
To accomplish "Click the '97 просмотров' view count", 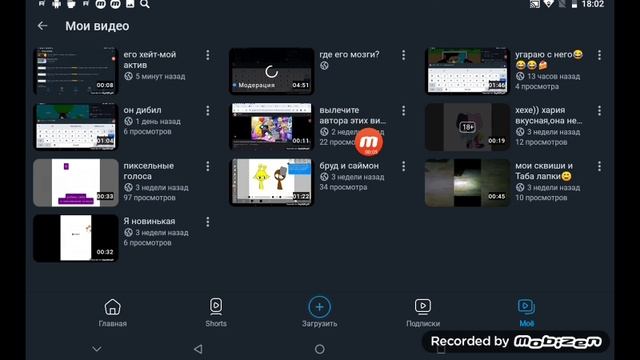I will pyautogui.click(x=149, y=198).
